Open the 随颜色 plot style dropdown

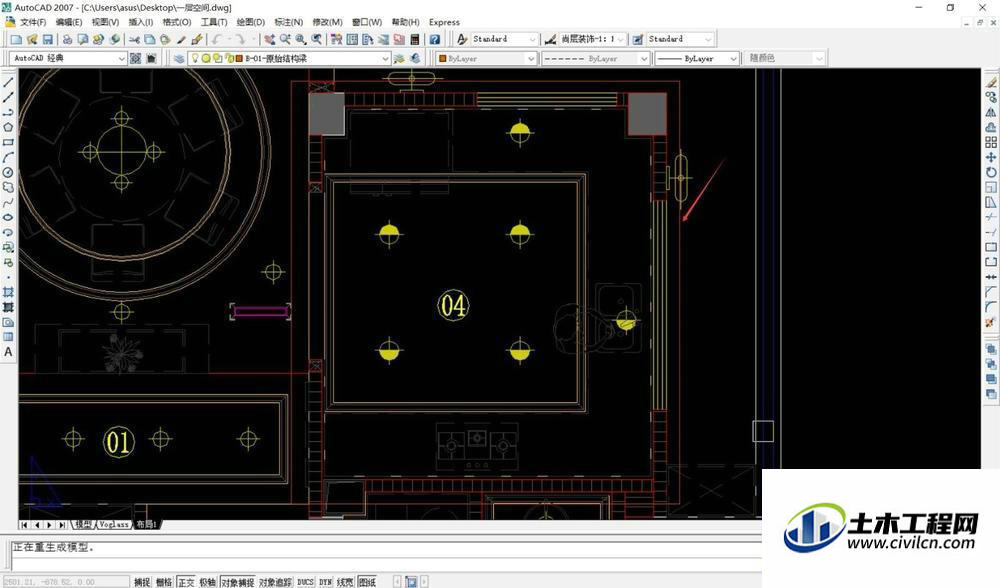[x=820, y=58]
